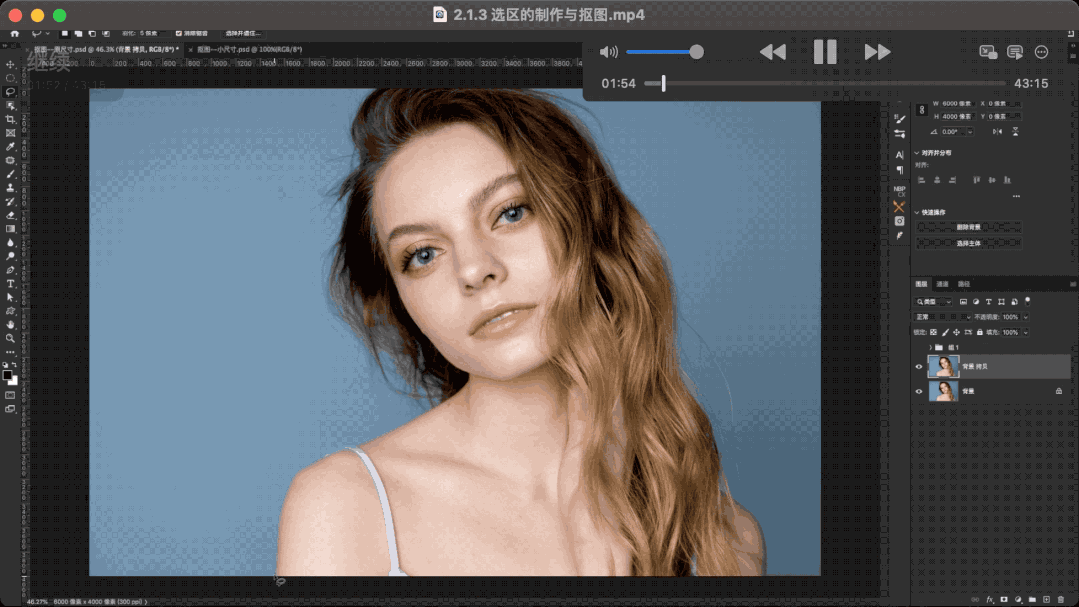Open the rotation angle dropdown
Viewport: 1079px width, 607px height.
970,131
